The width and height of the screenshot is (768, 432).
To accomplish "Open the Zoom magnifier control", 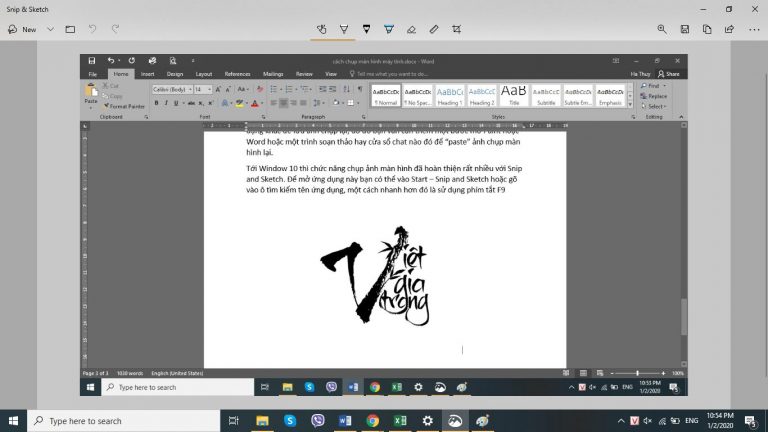I will coord(662,30).
